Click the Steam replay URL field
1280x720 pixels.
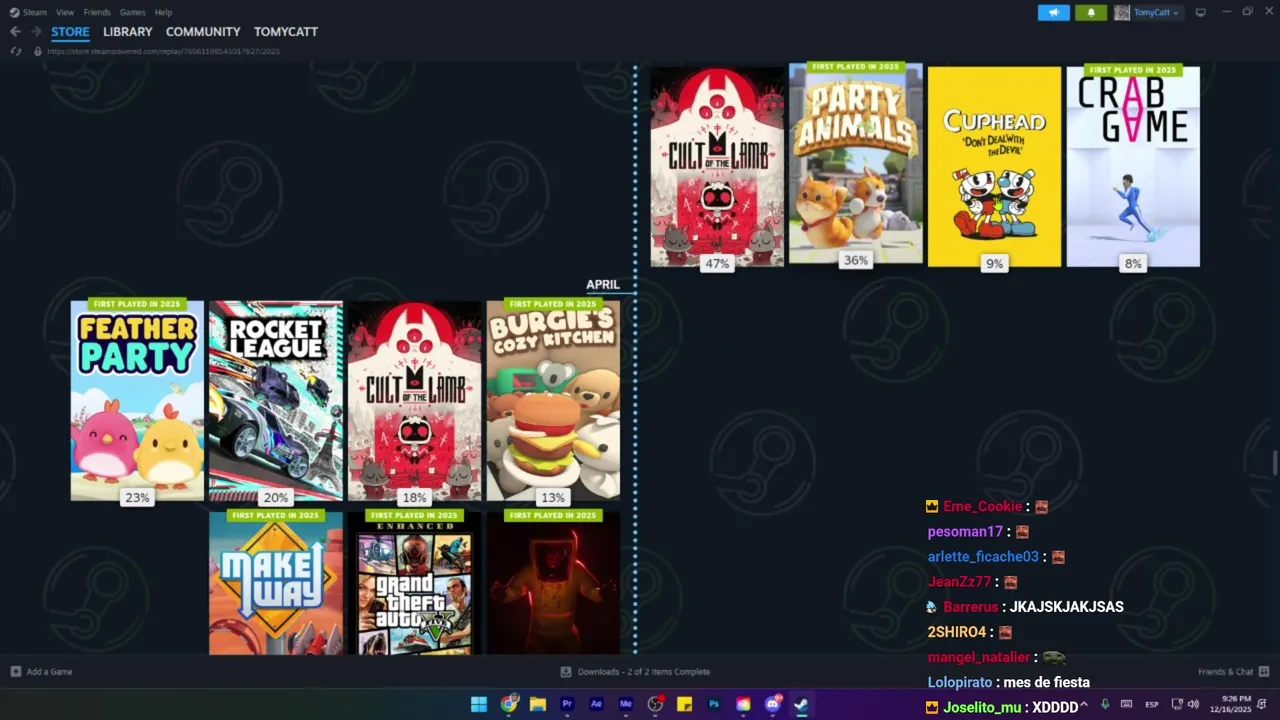point(163,51)
